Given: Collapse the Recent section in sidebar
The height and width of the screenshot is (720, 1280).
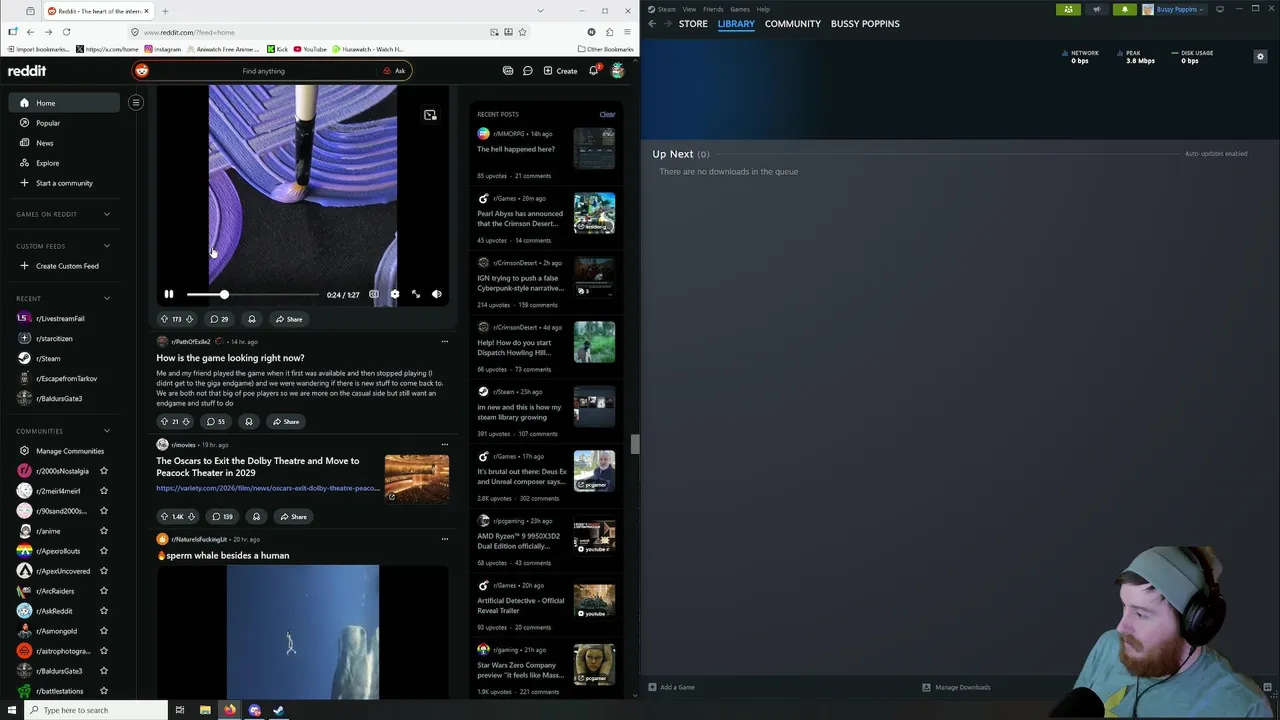Looking at the screenshot, I should coord(107,298).
